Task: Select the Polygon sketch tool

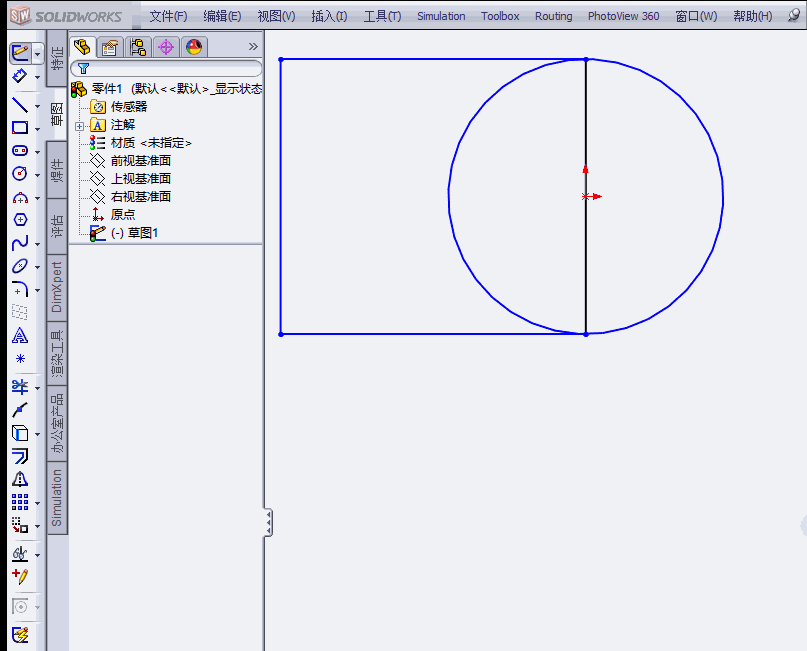Action: (x=20, y=220)
